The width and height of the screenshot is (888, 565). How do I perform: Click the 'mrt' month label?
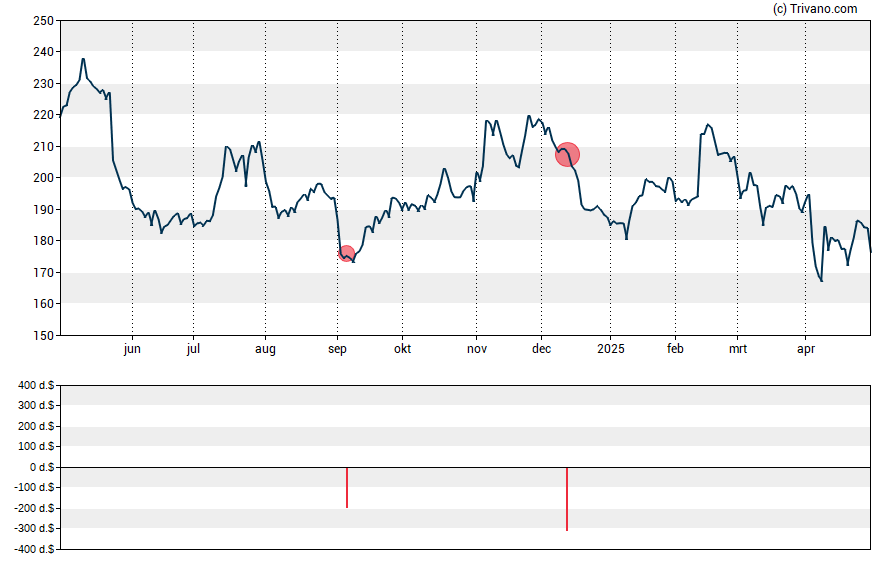click(737, 349)
